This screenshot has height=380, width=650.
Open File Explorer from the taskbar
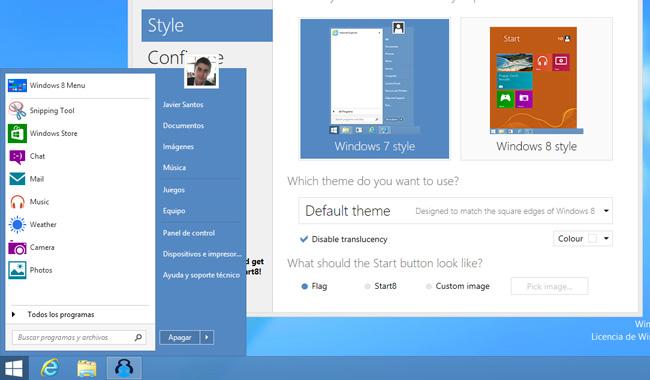(87, 368)
